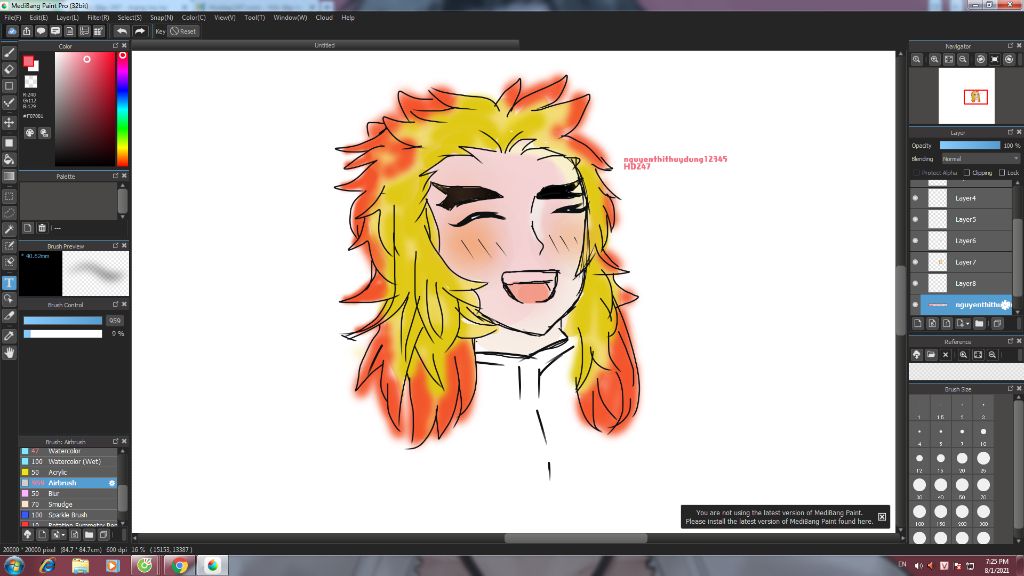This screenshot has height=576, width=1024.
Task: Click the Redo arrow in toolbar
Action: (140, 31)
